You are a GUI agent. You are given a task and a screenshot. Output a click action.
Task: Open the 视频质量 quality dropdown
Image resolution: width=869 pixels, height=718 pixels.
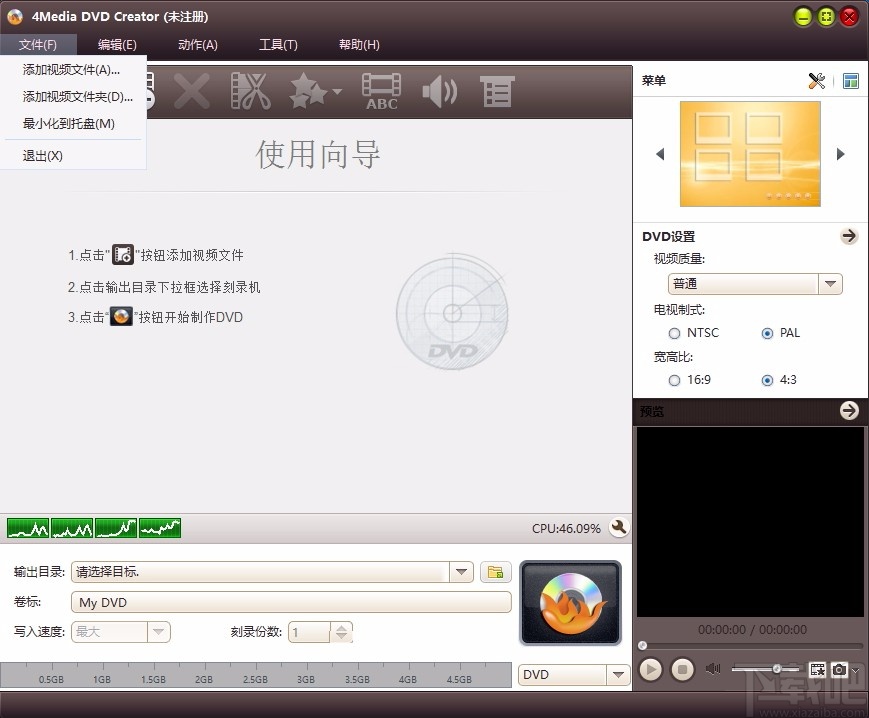click(830, 283)
